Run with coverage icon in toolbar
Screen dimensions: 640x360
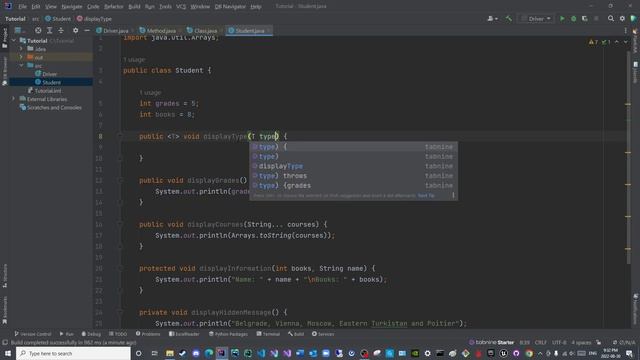point(584,18)
